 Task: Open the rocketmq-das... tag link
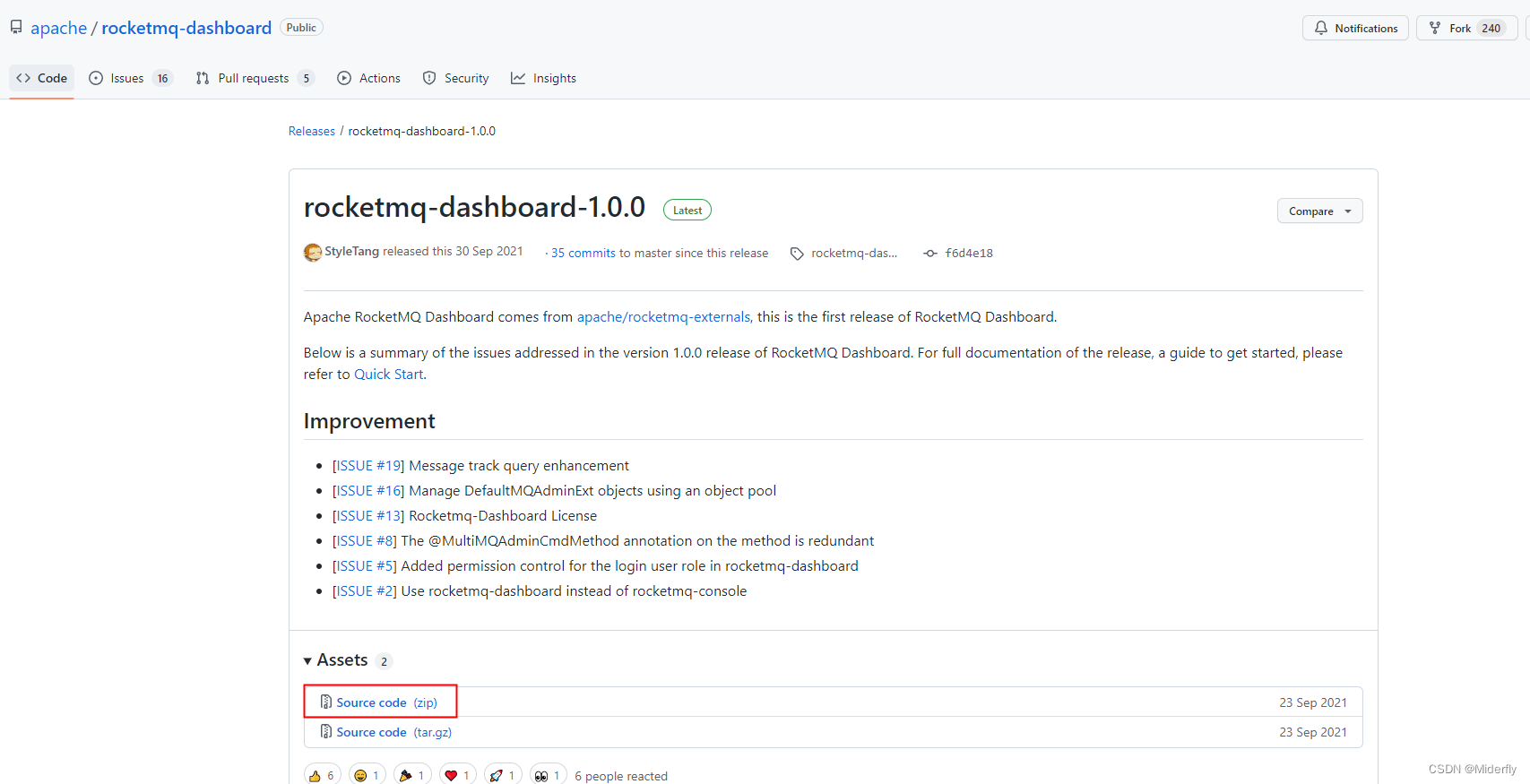[x=853, y=253]
